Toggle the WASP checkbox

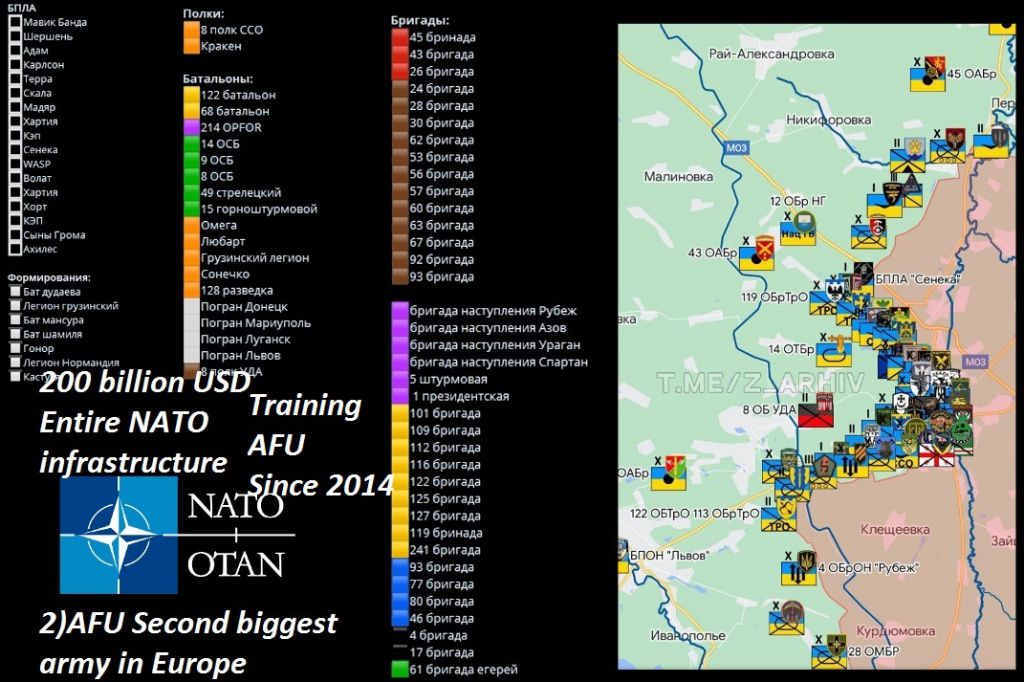tap(15, 164)
